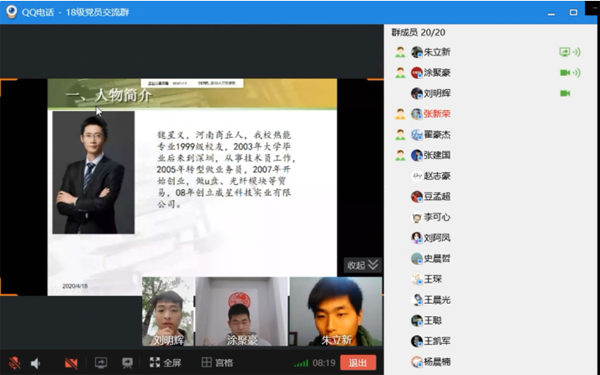Screen dimensions: 600x375
Task: Unmute the microphone icon
Action: coord(15,363)
